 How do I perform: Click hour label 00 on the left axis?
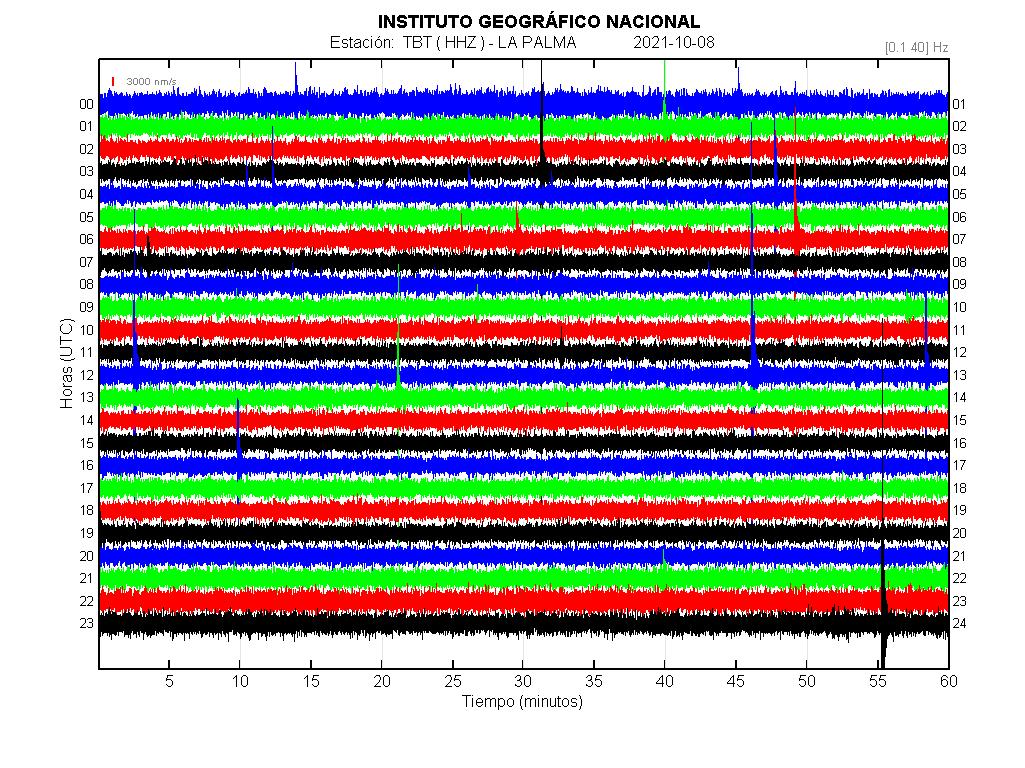tap(86, 104)
